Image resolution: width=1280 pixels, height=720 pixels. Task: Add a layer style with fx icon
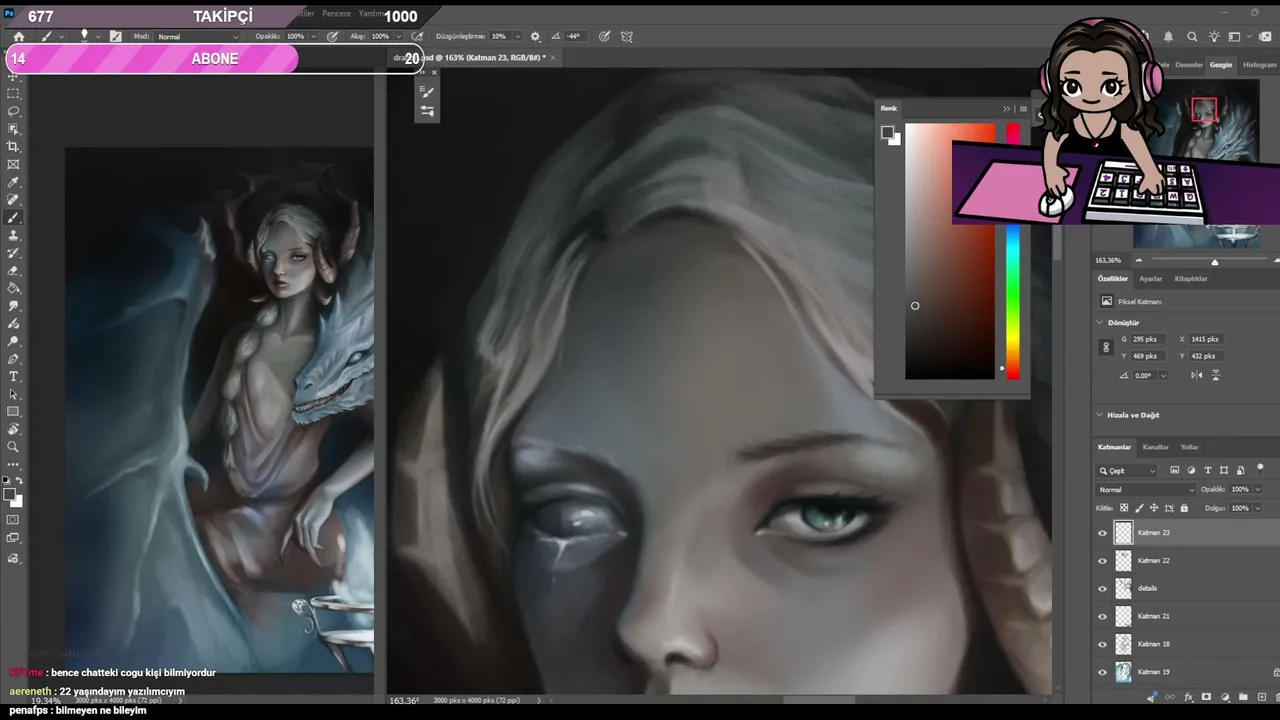click(1188, 697)
